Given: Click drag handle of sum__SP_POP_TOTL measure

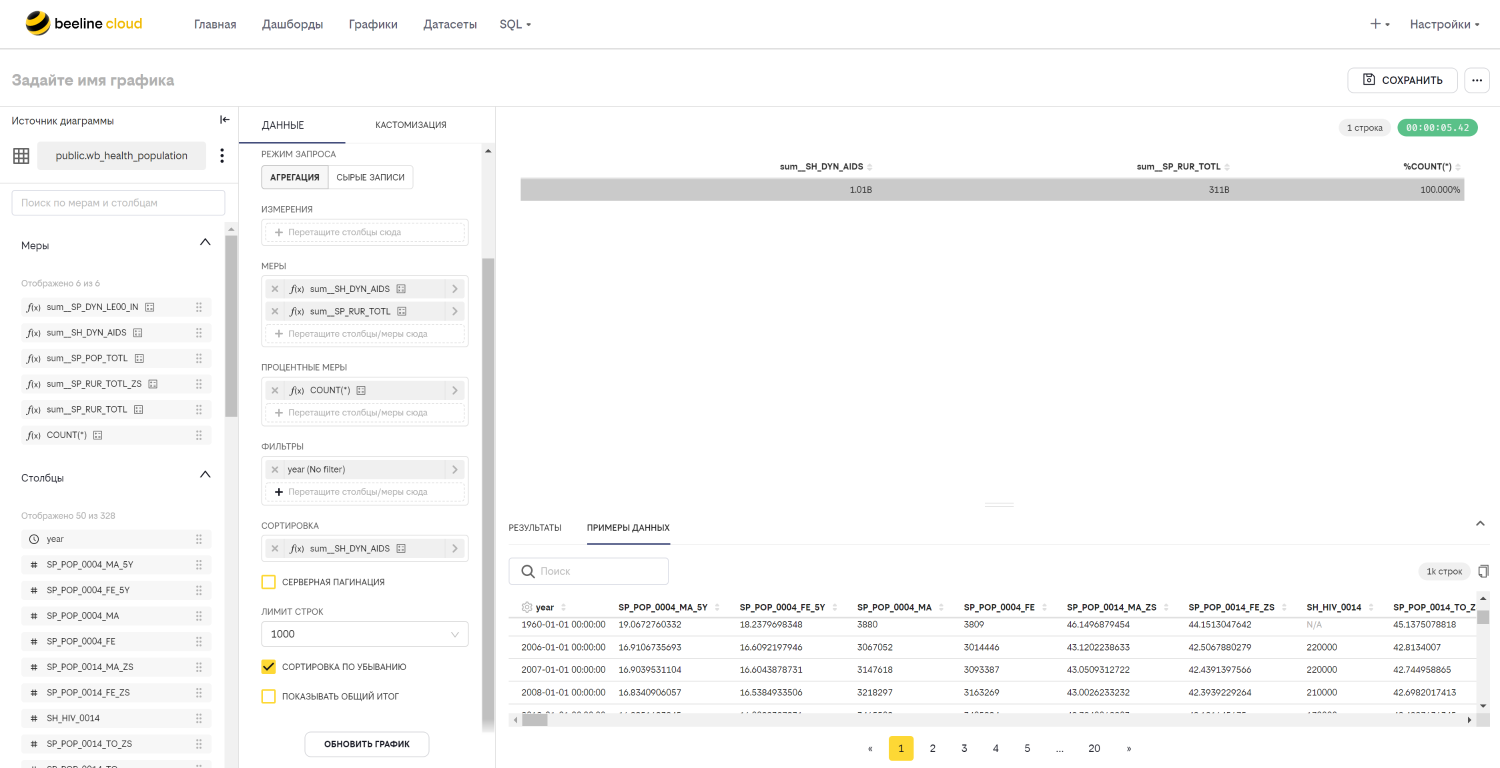Looking at the screenshot, I should click(x=199, y=358).
